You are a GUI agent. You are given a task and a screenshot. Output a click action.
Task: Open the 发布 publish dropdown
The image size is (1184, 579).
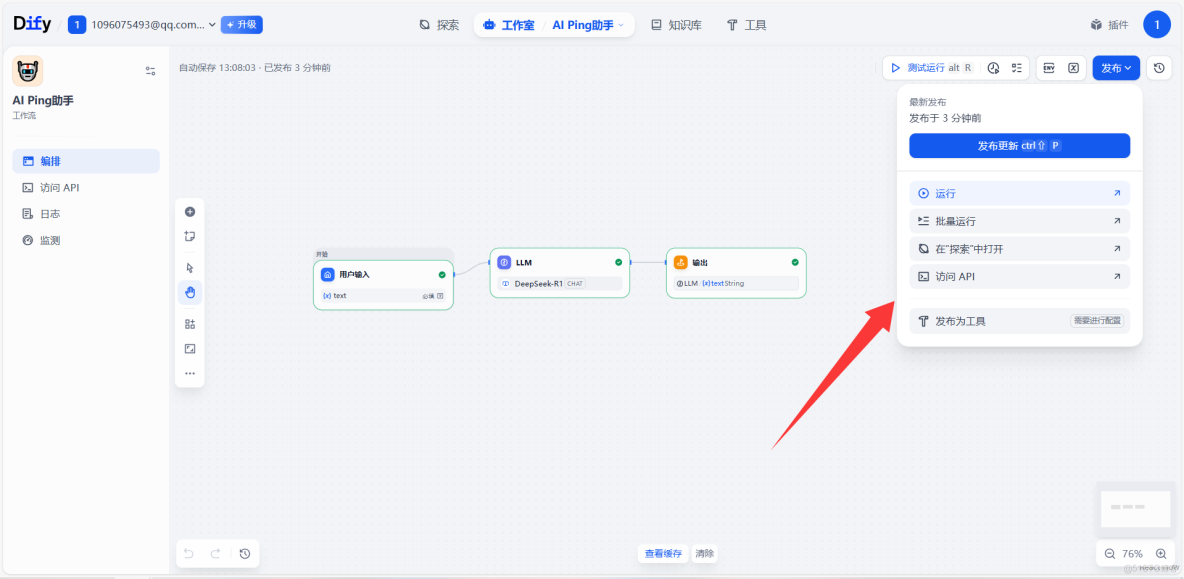coord(1116,67)
